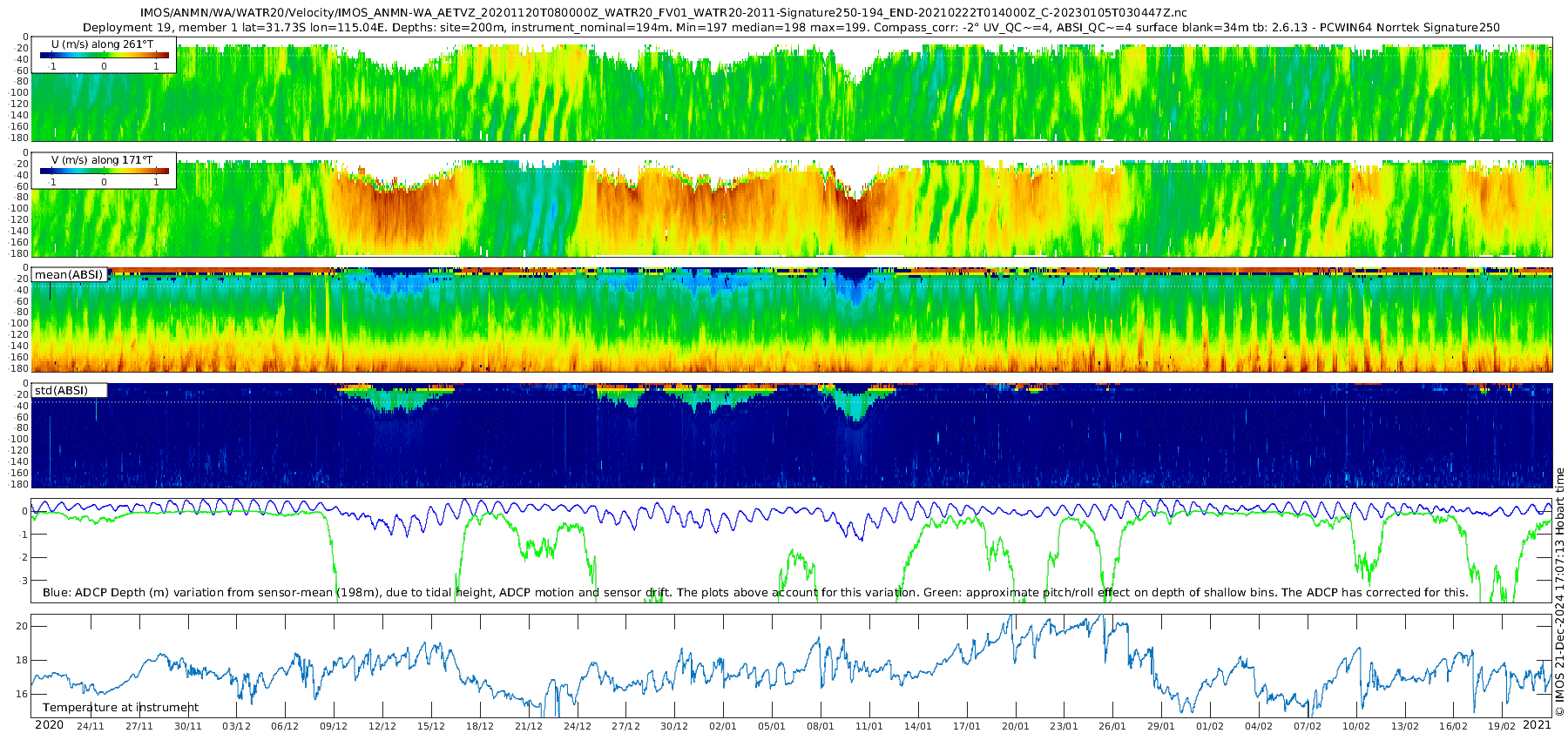Click the NetCDF file path title line
The width and height of the screenshot is (1568, 740).
(x=664, y=13)
